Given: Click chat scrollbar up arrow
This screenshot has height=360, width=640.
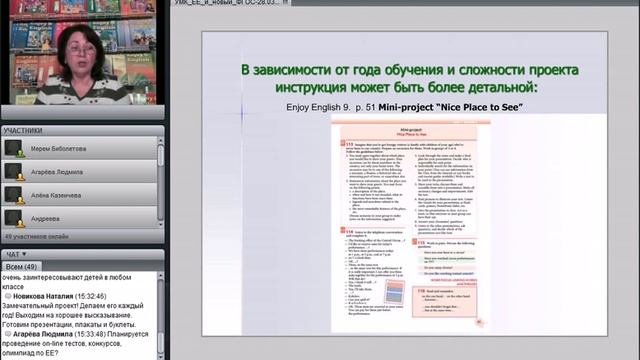Looking at the screenshot, I should pyautogui.click(x=160, y=276).
